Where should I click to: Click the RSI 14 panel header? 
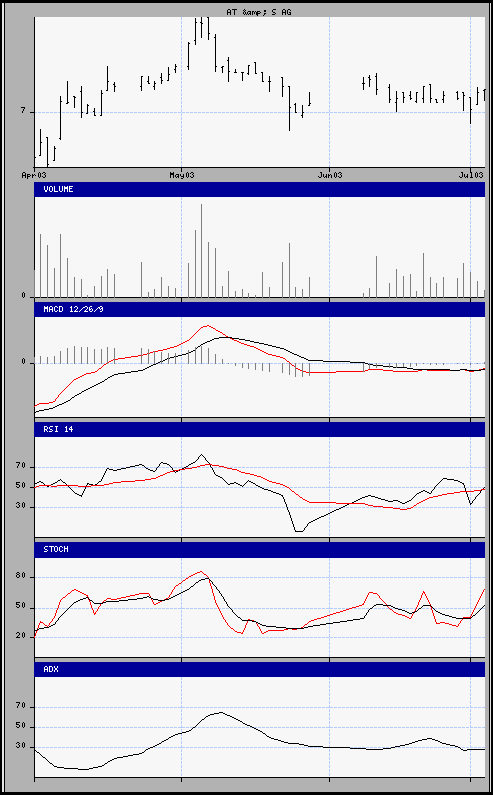[260, 429]
